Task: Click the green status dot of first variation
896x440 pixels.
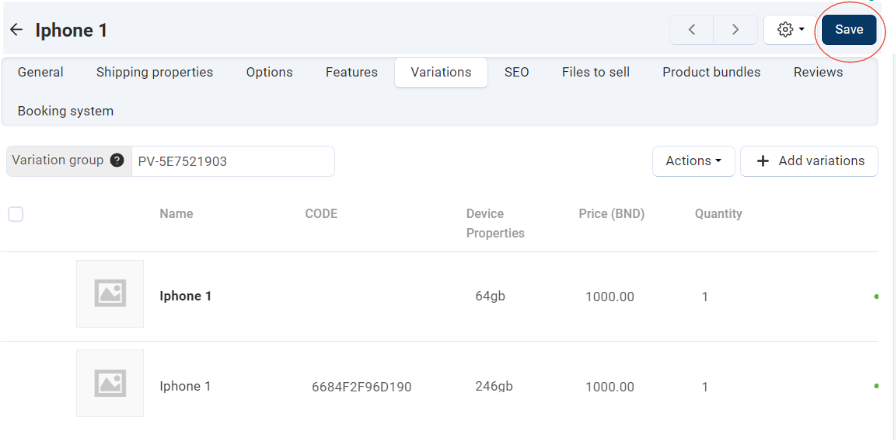Action: point(877,297)
